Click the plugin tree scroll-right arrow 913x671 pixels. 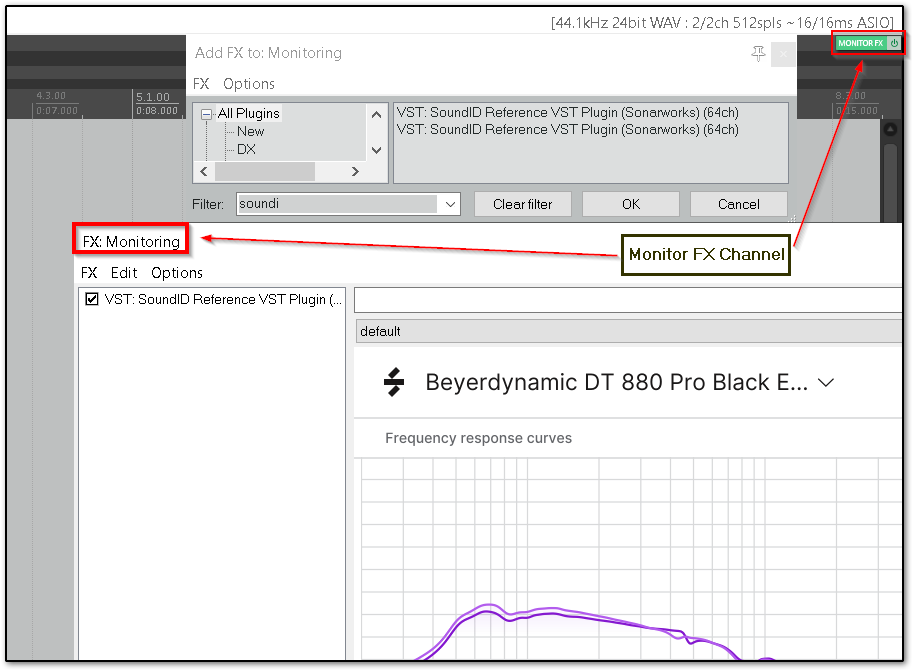(355, 171)
